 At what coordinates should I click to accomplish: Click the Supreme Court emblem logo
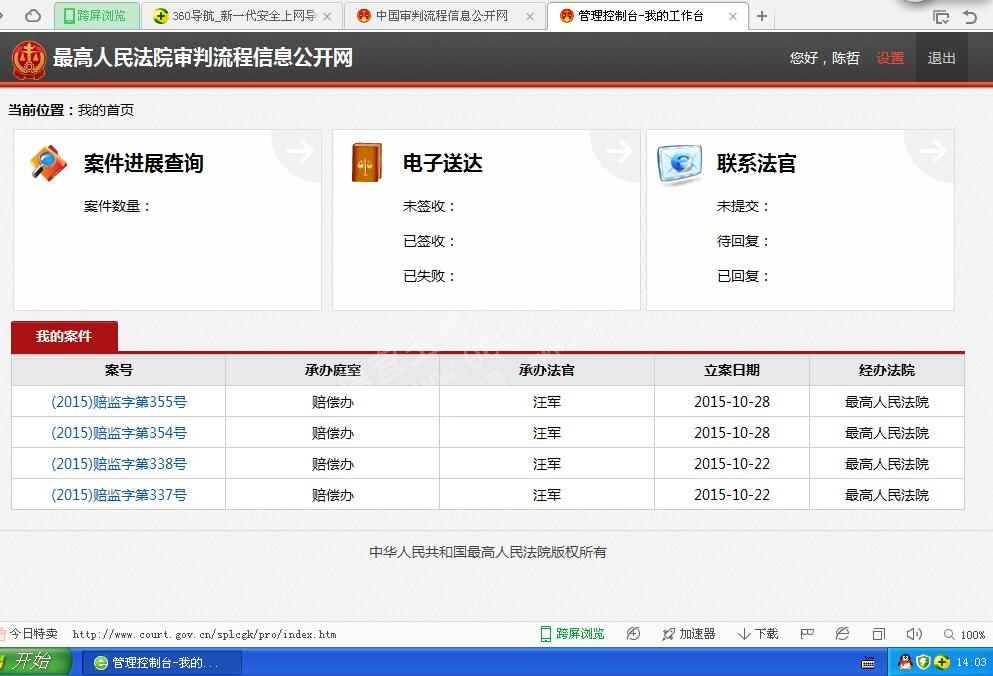point(28,60)
